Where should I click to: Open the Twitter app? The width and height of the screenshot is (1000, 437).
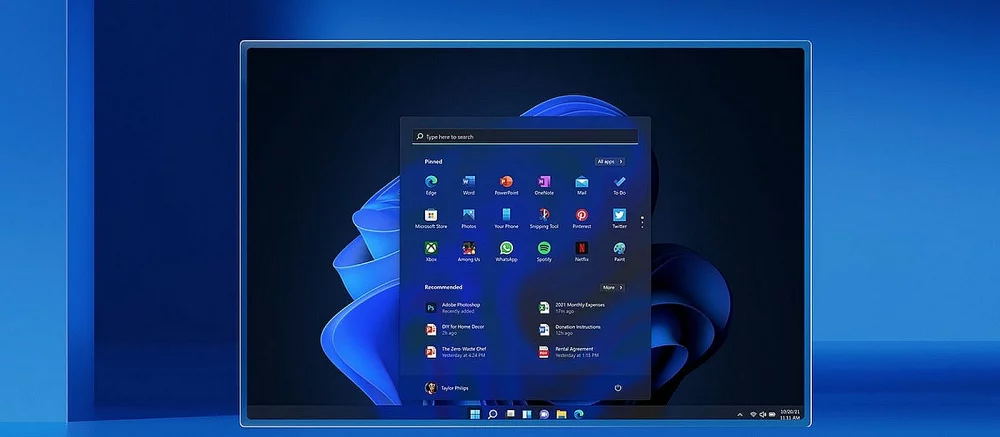point(619,218)
